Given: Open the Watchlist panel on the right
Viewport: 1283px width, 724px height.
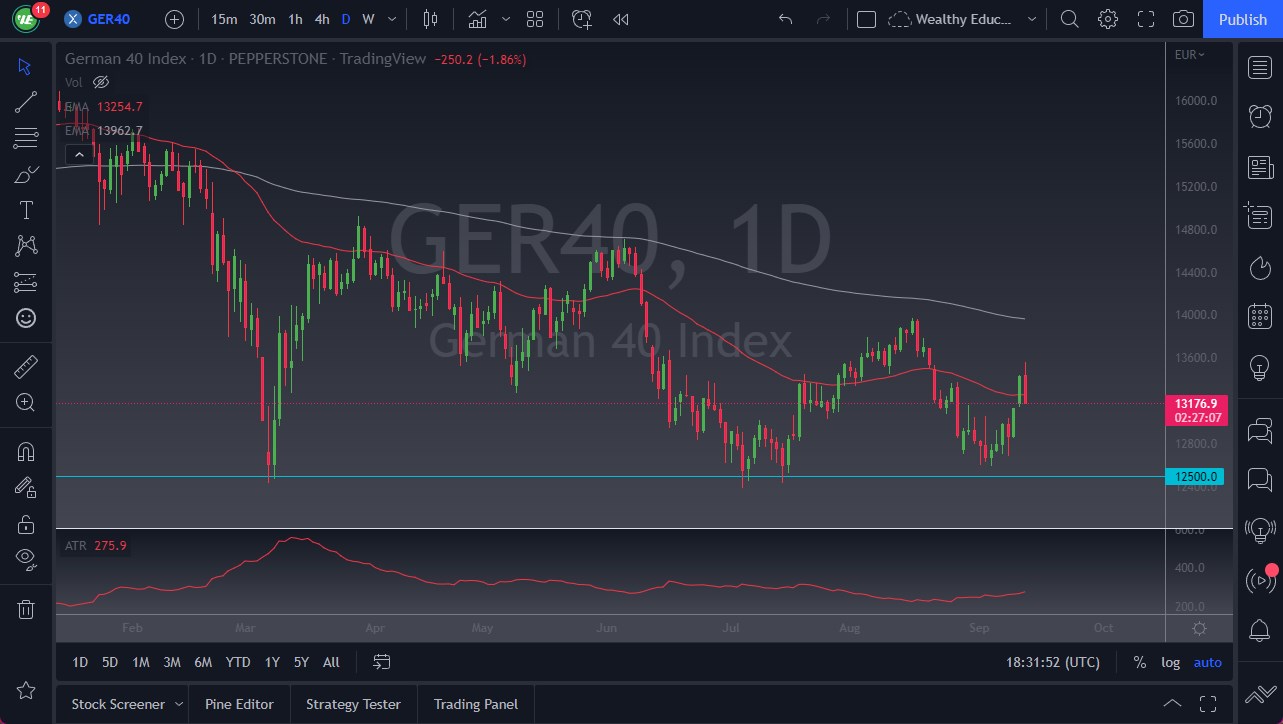Looking at the screenshot, I should tap(1259, 67).
